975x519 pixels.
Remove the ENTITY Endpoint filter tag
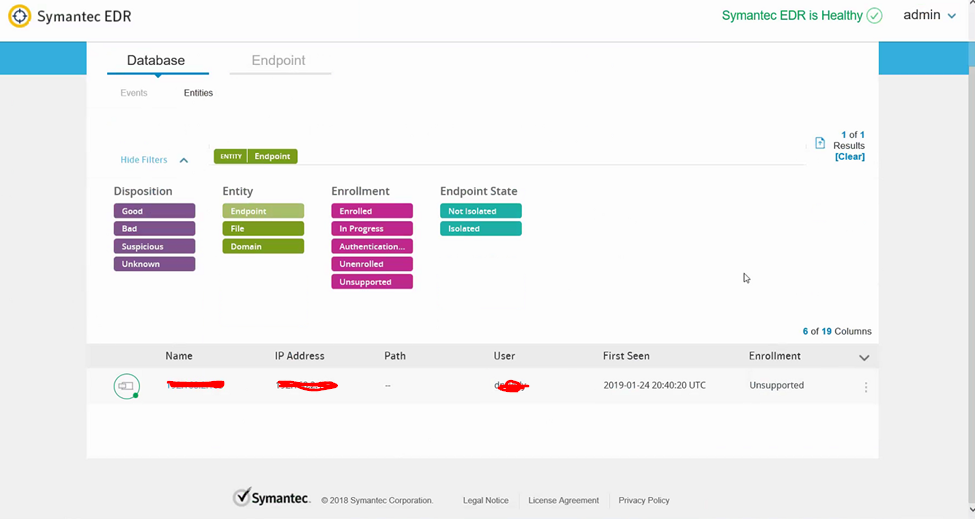[256, 156]
